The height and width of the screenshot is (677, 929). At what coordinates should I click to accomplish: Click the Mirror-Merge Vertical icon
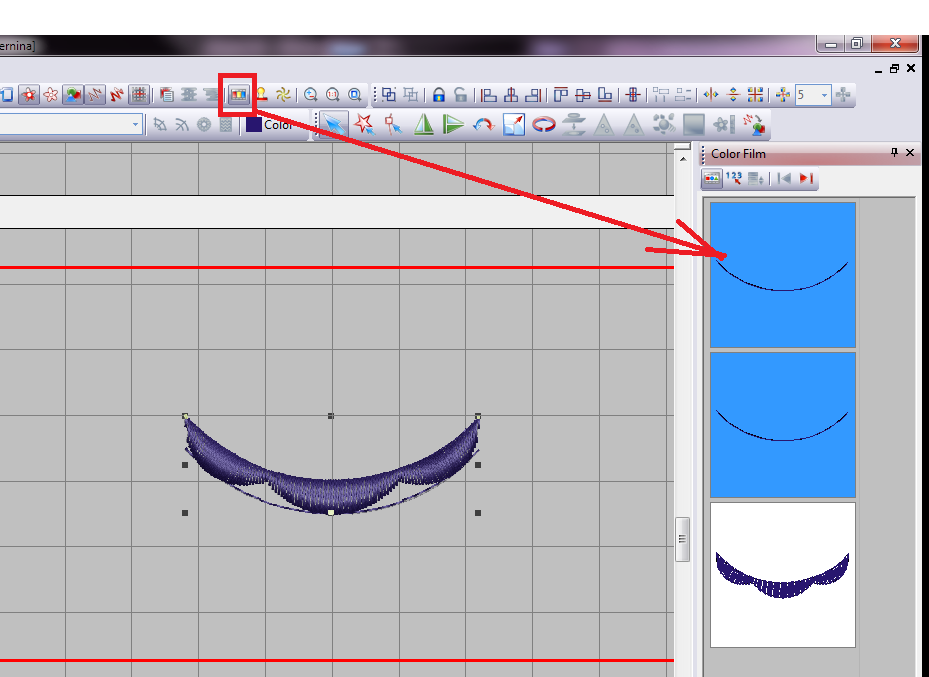coord(733,94)
